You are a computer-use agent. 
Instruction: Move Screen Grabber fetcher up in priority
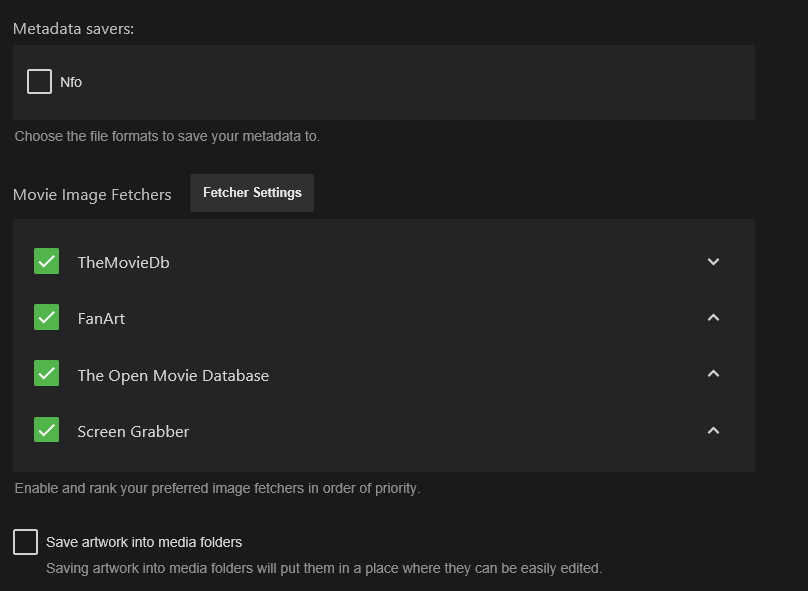tap(713, 431)
